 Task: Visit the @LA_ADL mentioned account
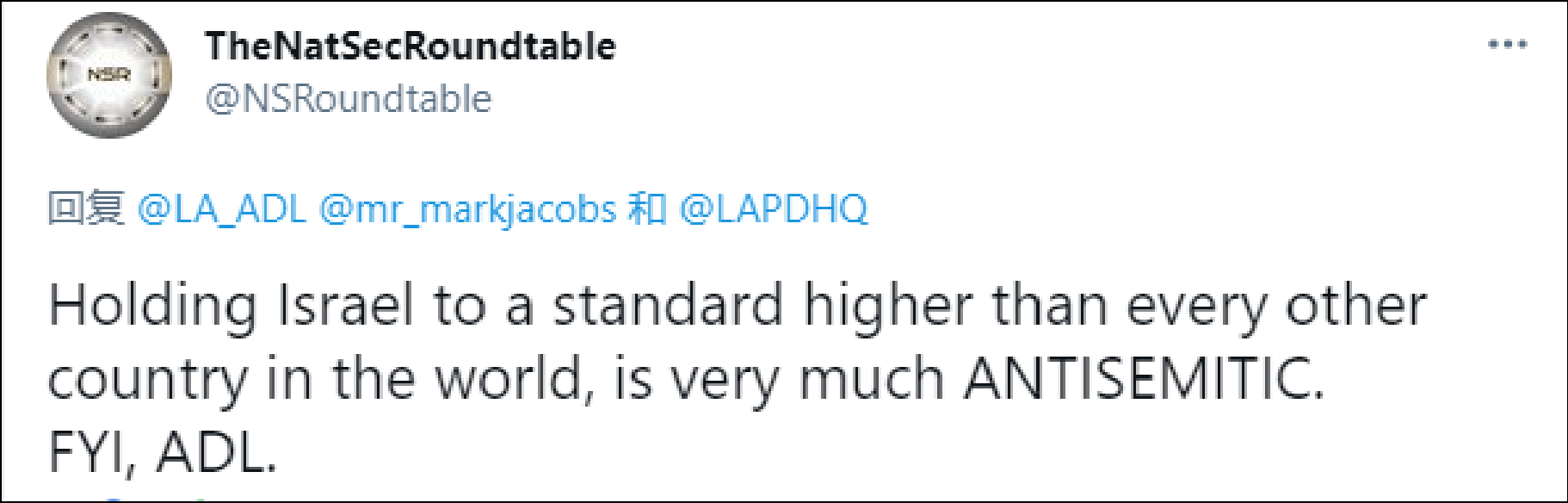coord(221,209)
